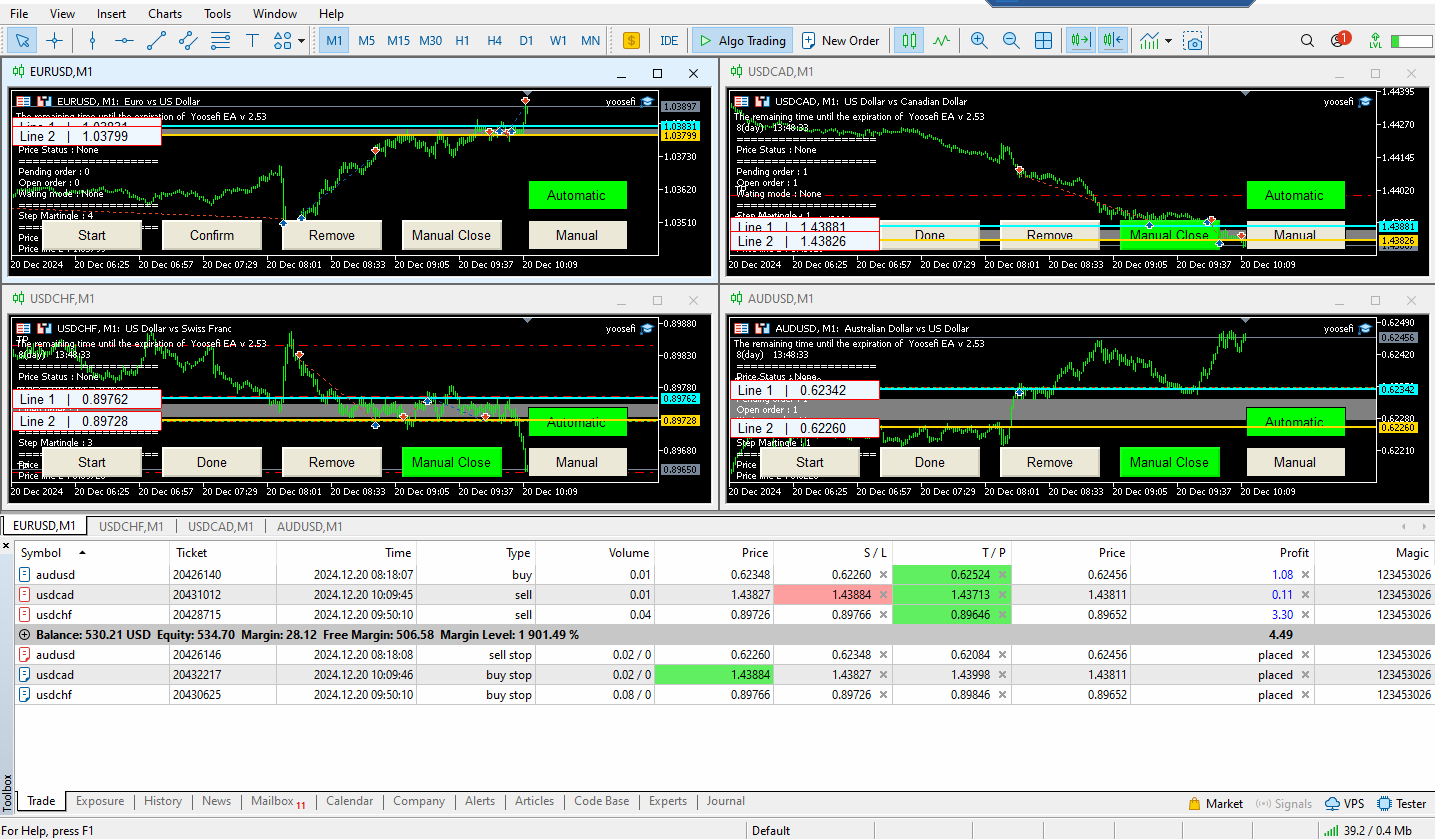The height and width of the screenshot is (839, 1435).
Task: Click Manual in the AUDUSD chart
Action: 1295,462
